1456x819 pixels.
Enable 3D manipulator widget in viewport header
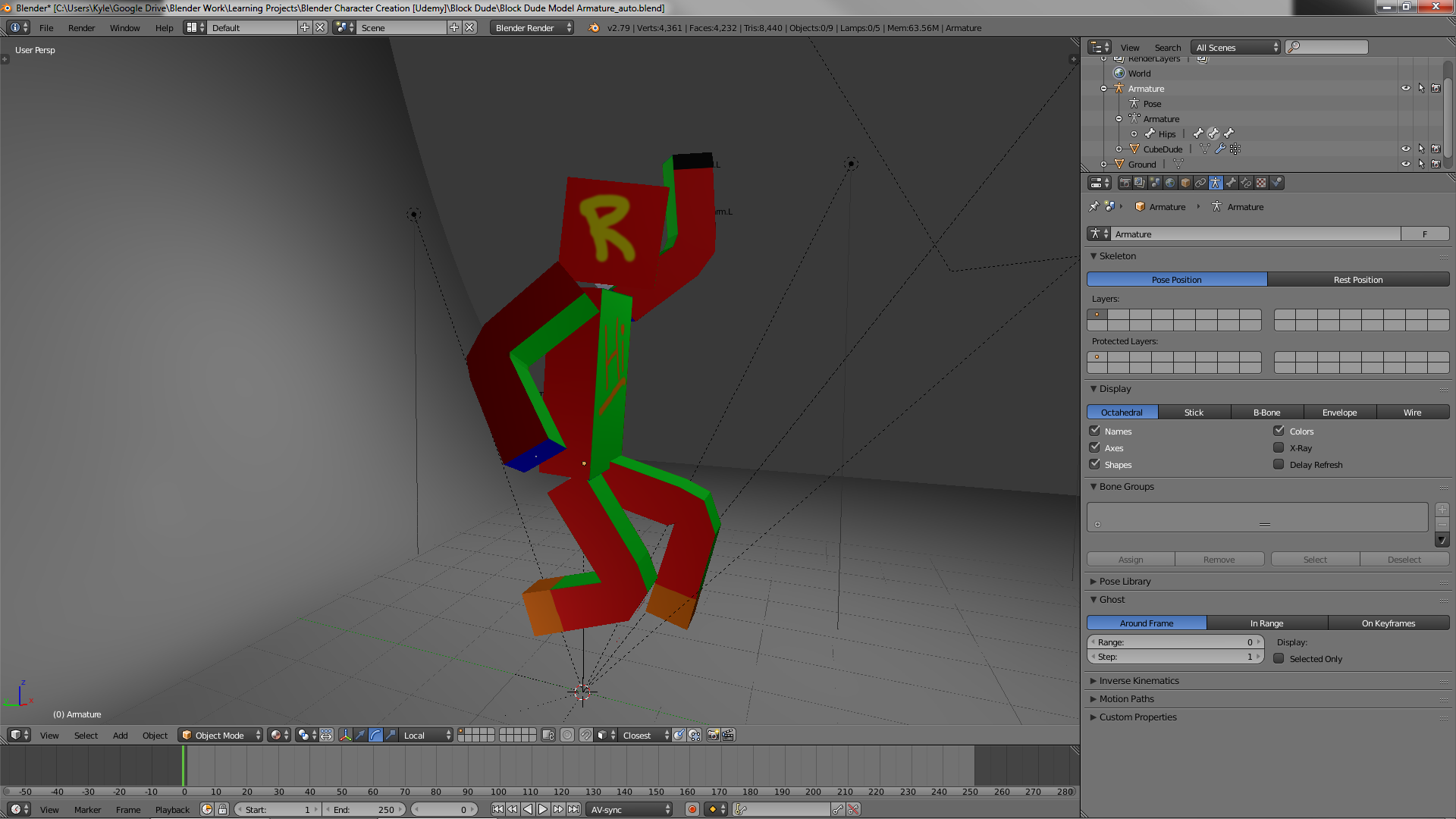point(346,735)
